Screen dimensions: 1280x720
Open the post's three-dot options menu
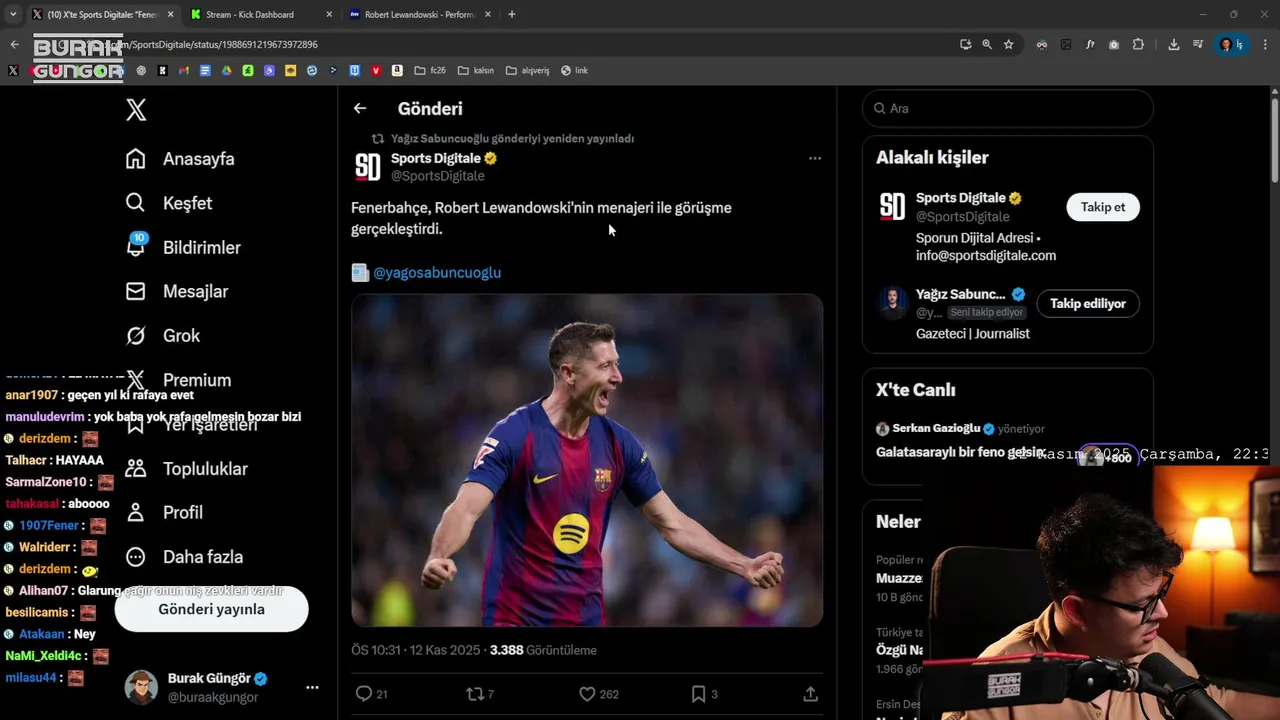click(815, 158)
